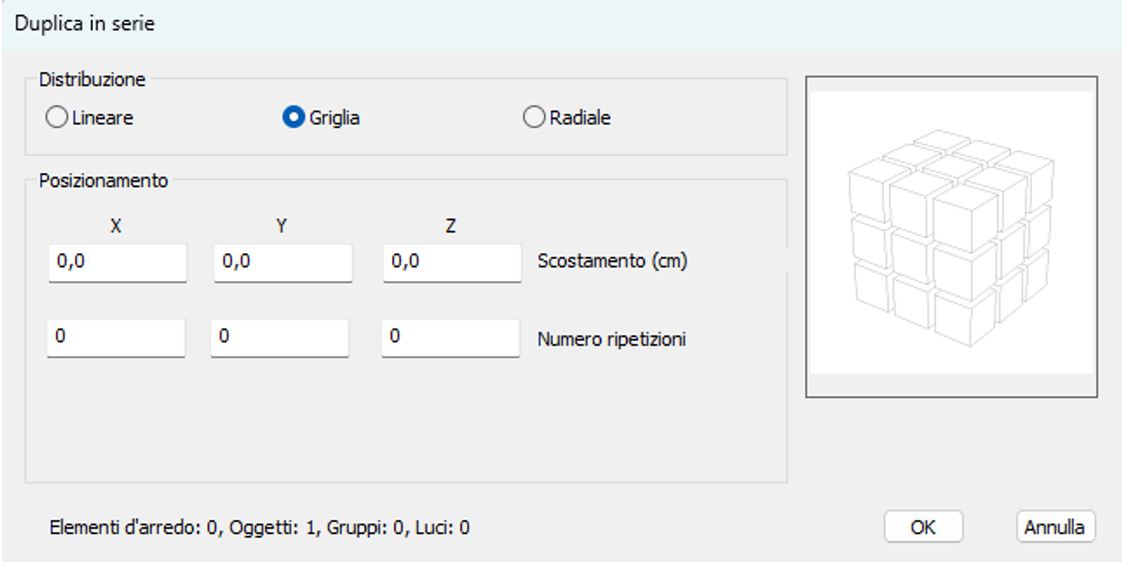Click the X Numero ripetizioni field
The width and height of the screenshot is (1122, 562).
tap(117, 338)
